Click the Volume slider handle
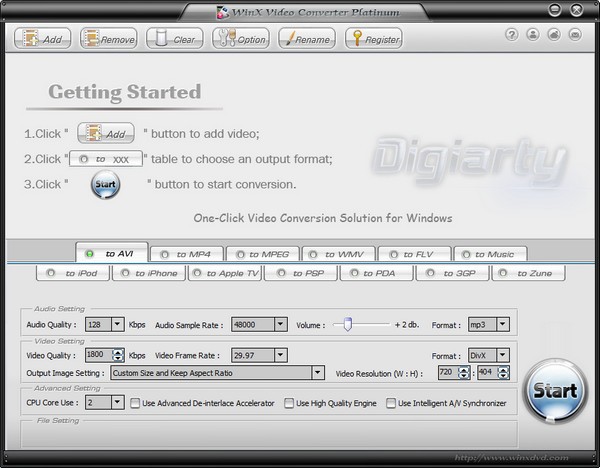 coord(347,324)
